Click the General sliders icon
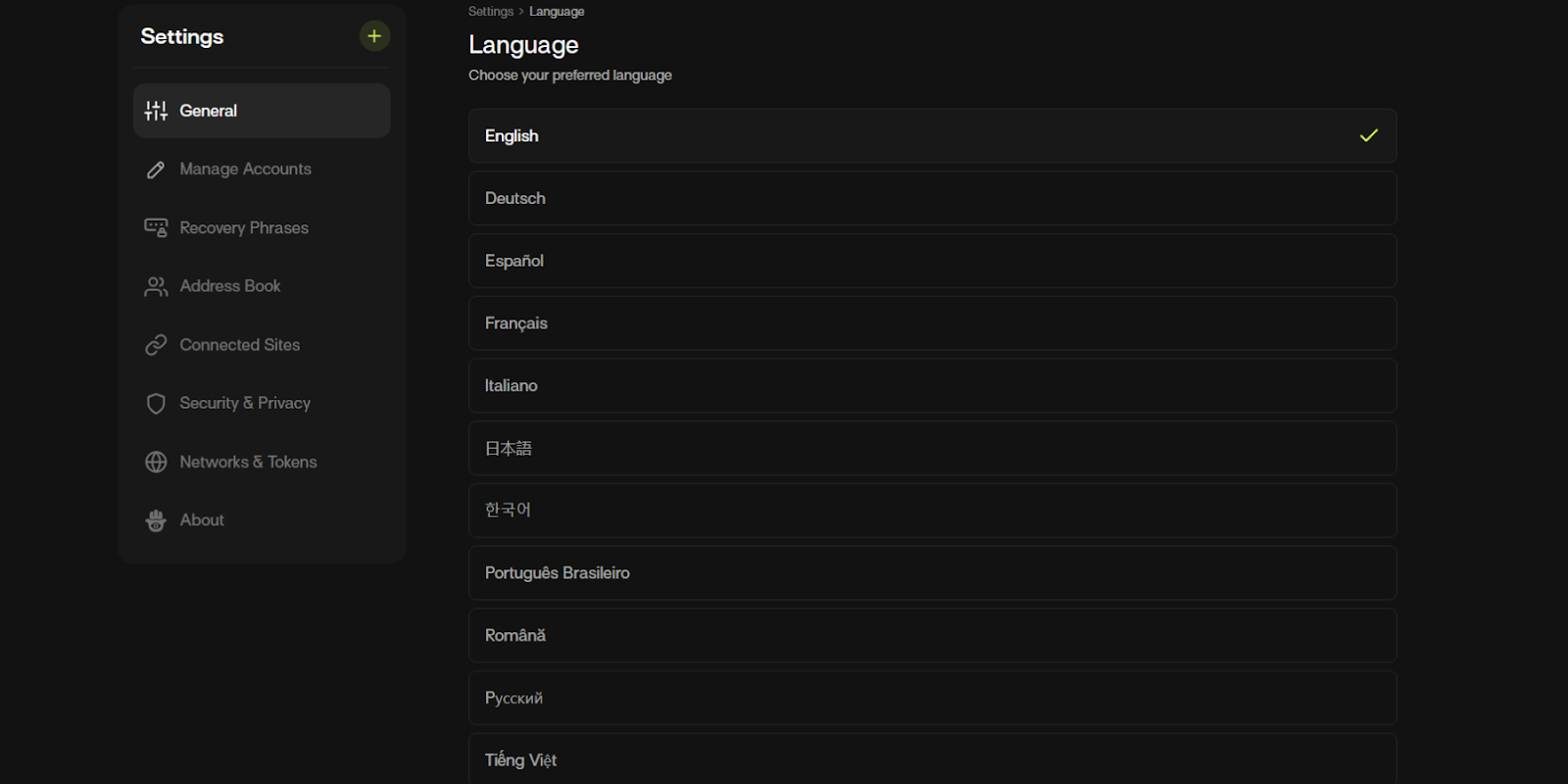This screenshot has height=784, width=1568. pos(156,111)
